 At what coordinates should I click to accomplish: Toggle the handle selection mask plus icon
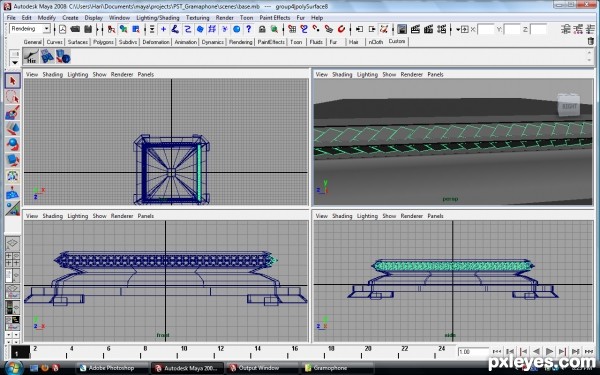(x=163, y=29)
